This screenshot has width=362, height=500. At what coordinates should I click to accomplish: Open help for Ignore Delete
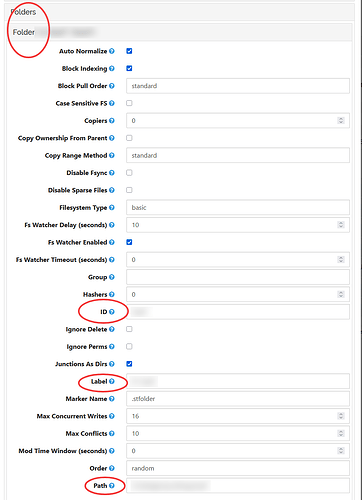click(112, 329)
